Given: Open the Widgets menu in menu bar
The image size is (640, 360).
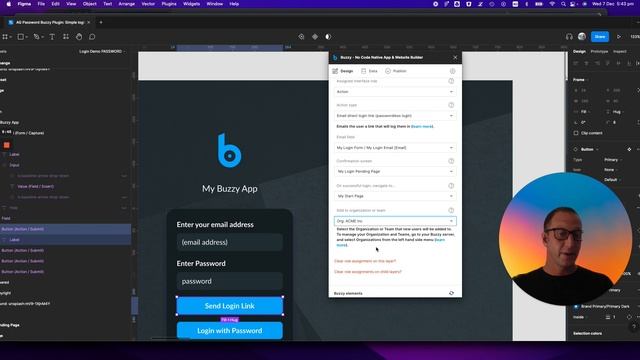Looking at the screenshot, I should click(x=191, y=4).
